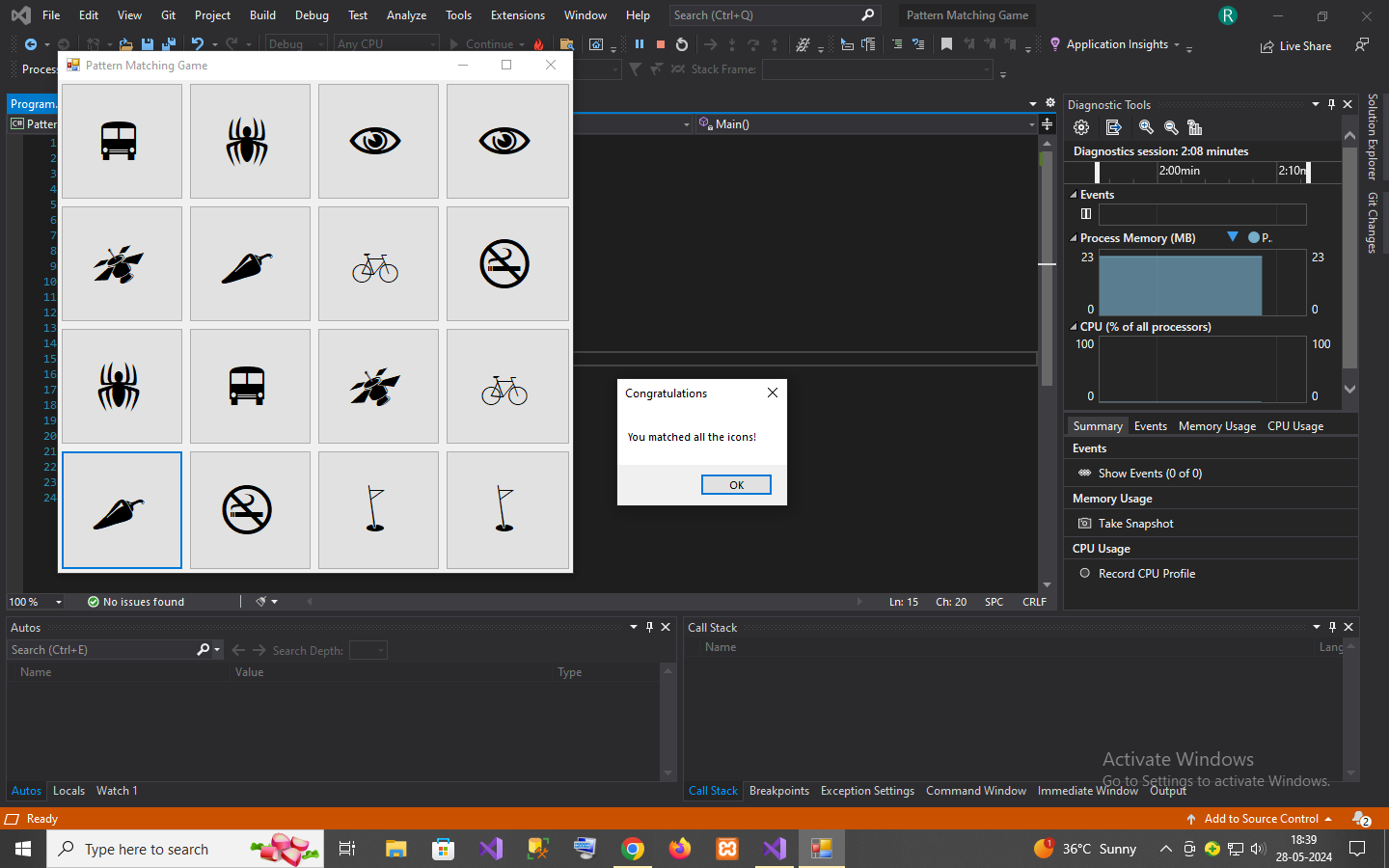
Task: Pin the Call Stack window
Action: click(1332, 627)
